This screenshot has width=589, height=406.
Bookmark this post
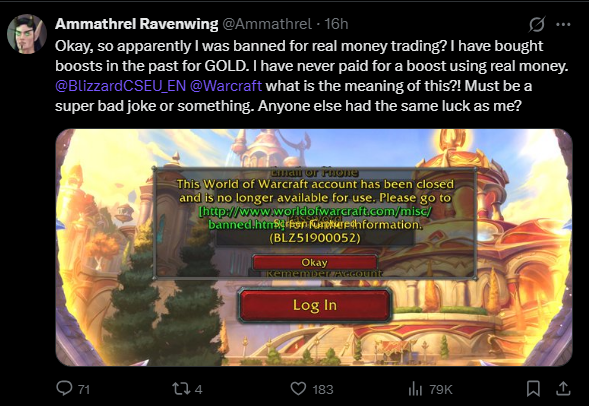tap(533, 389)
